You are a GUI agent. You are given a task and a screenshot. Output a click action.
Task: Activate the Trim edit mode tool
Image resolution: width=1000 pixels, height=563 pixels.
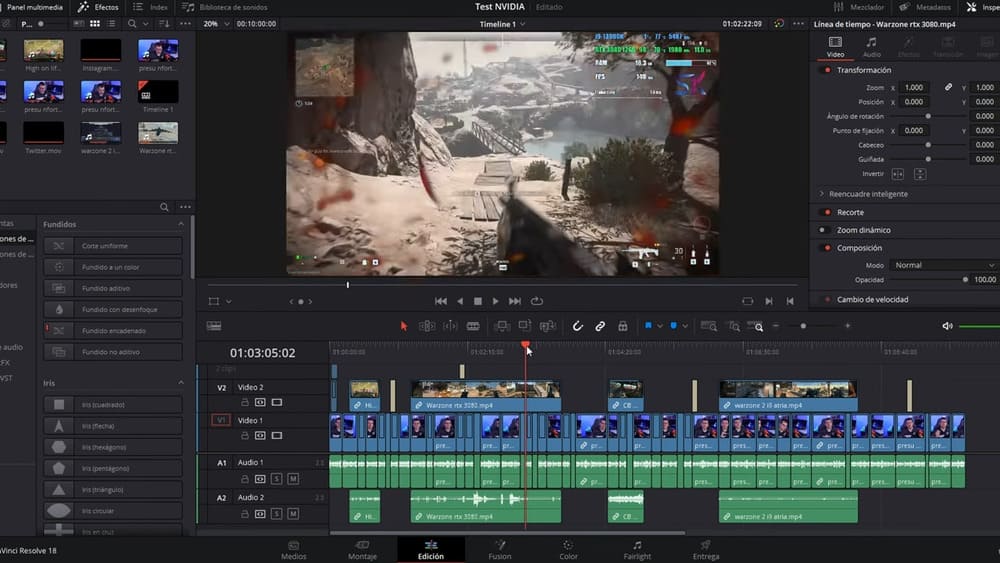tap(427, 326)
